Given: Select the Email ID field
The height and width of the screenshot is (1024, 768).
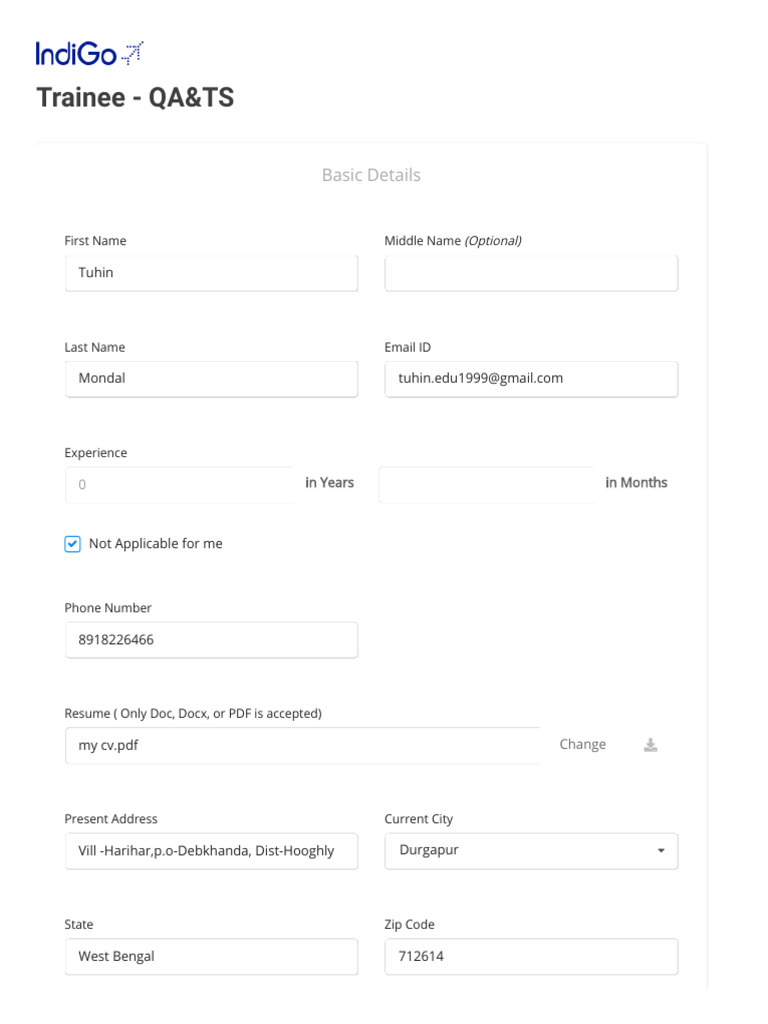Looking at the screenshot, I should [x=531, y=379].
